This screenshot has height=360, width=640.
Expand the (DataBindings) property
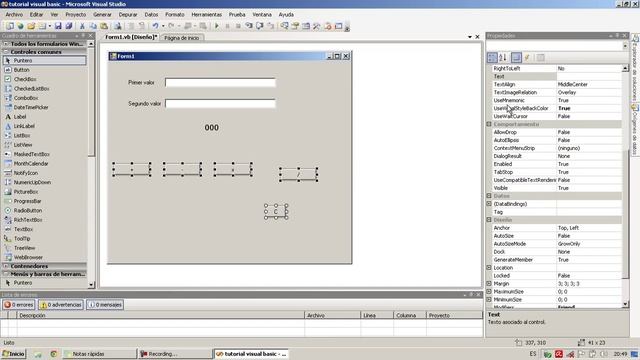click(x=489, y=204)
